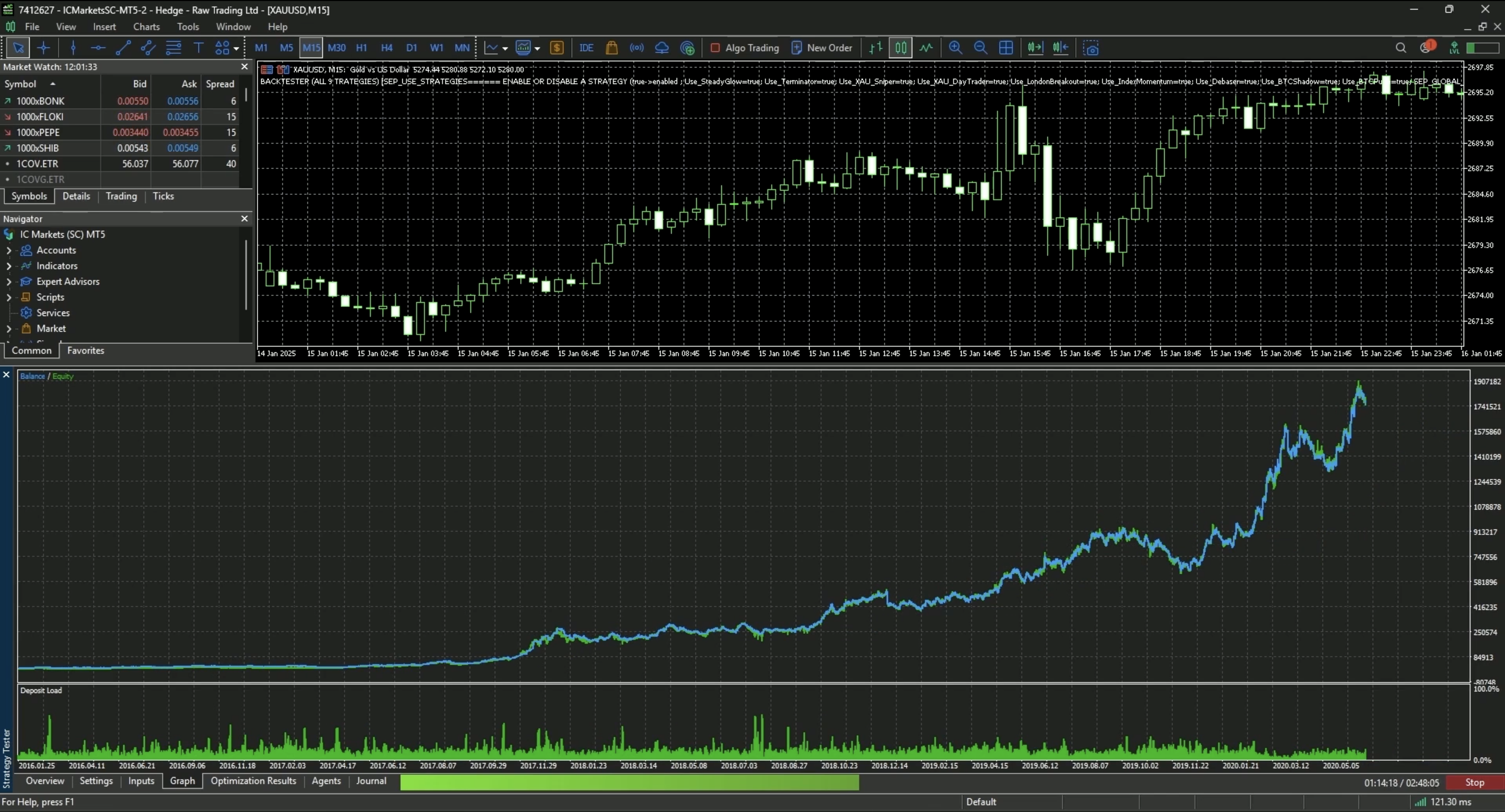Toggle Algo Trading on
The image size is (1505, 812).
coord(745,48)
